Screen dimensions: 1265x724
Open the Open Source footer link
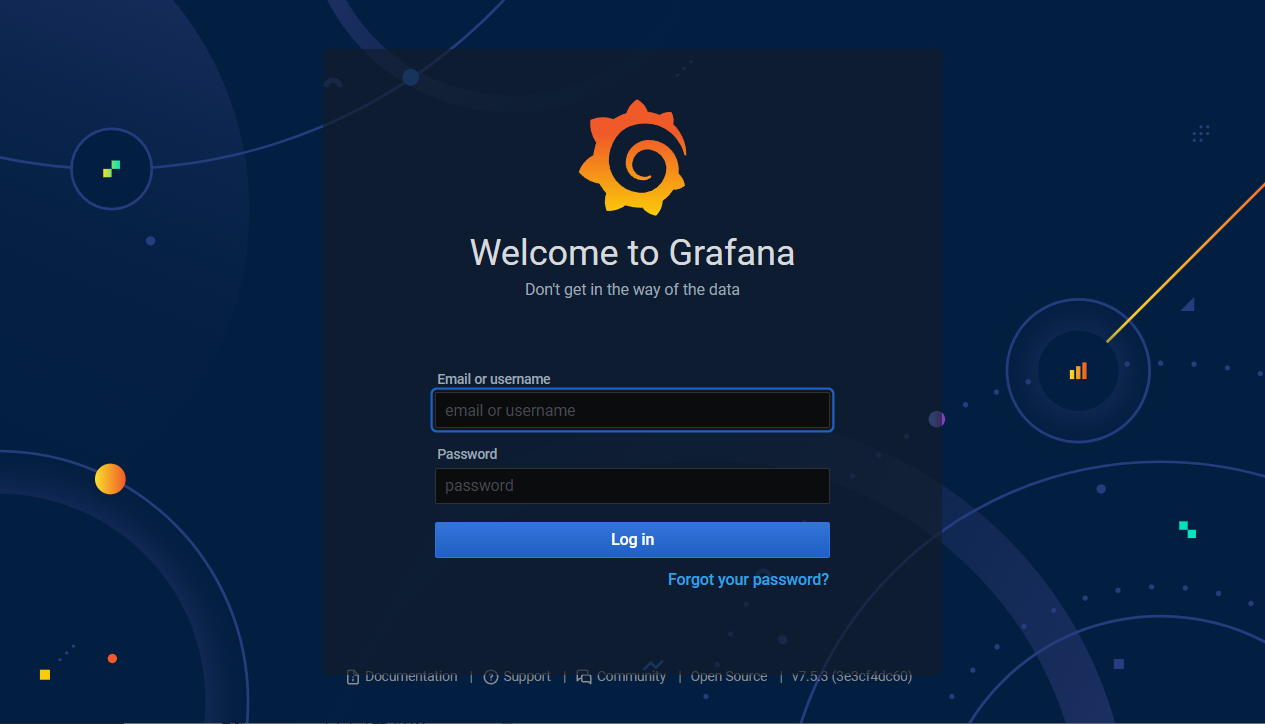click(x=729, y=677)
